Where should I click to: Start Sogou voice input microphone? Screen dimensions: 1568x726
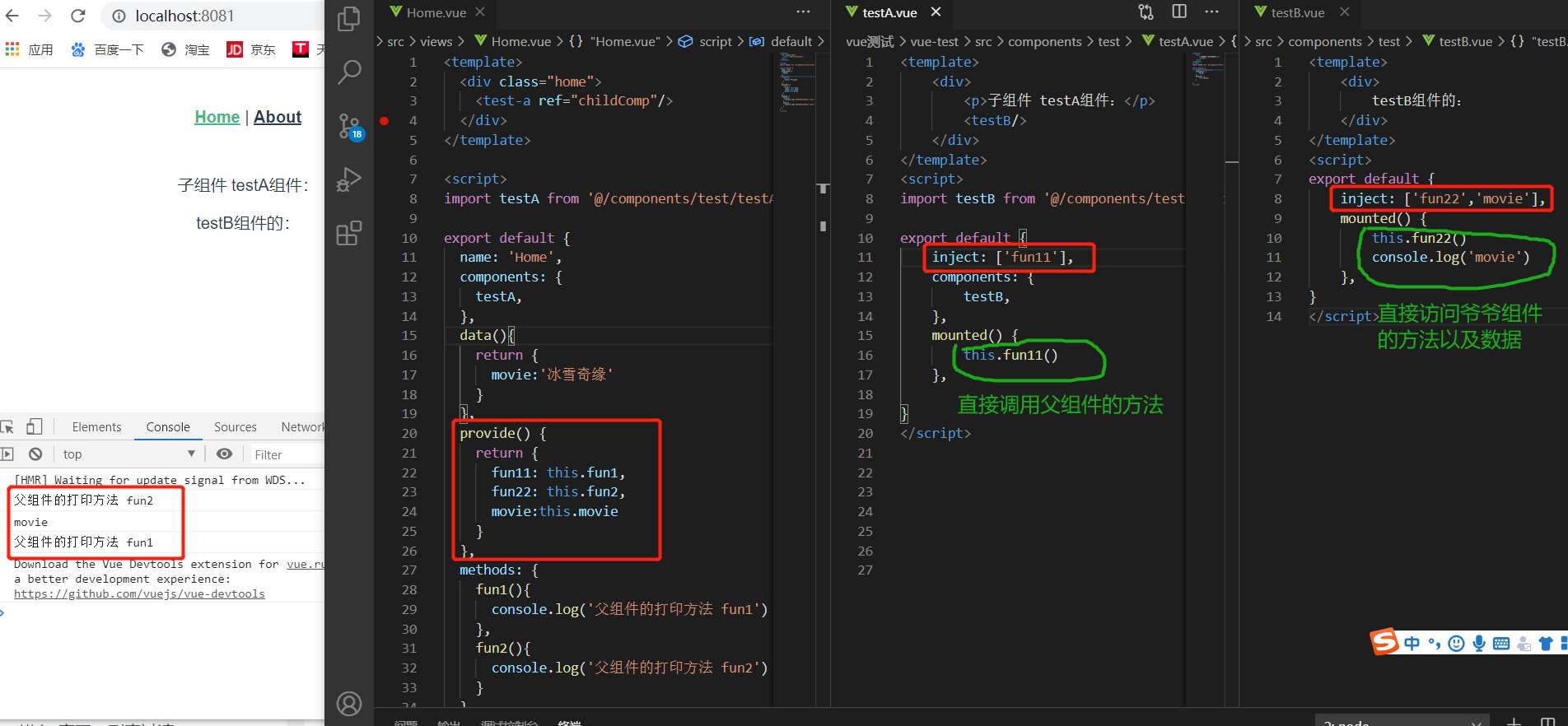click(x=1479, y=644)
